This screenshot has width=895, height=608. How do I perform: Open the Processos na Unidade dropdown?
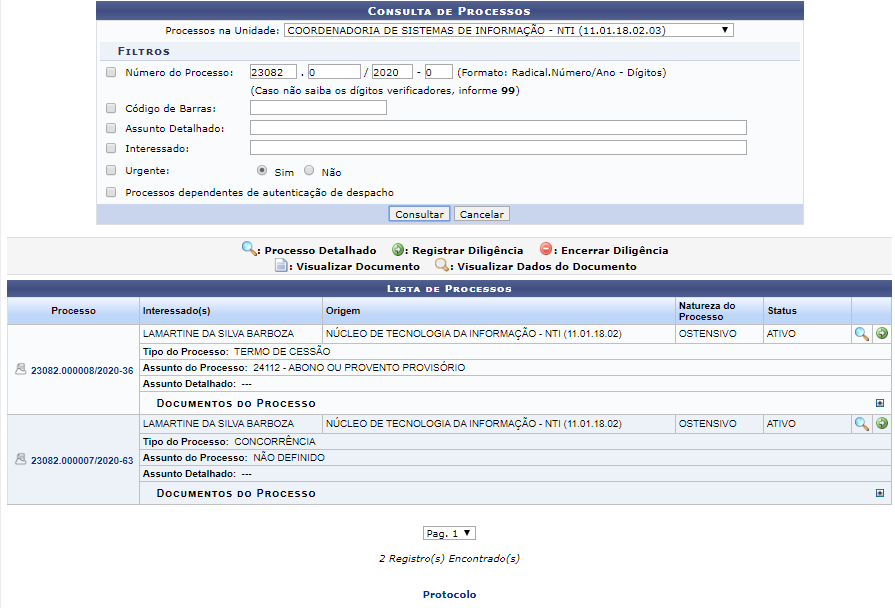point(508,30)
